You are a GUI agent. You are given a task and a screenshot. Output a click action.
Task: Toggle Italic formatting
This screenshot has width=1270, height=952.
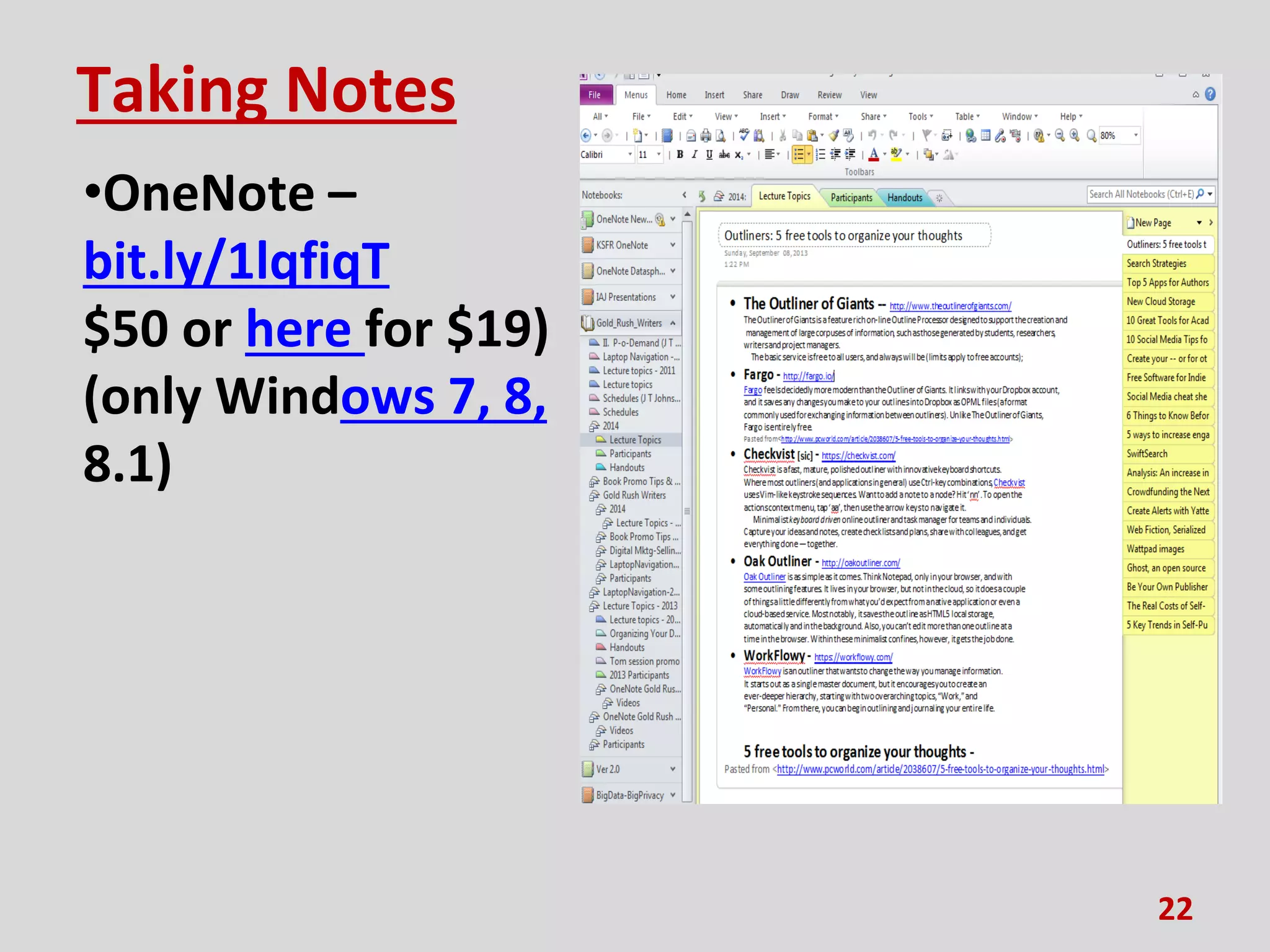click(695, 154)
